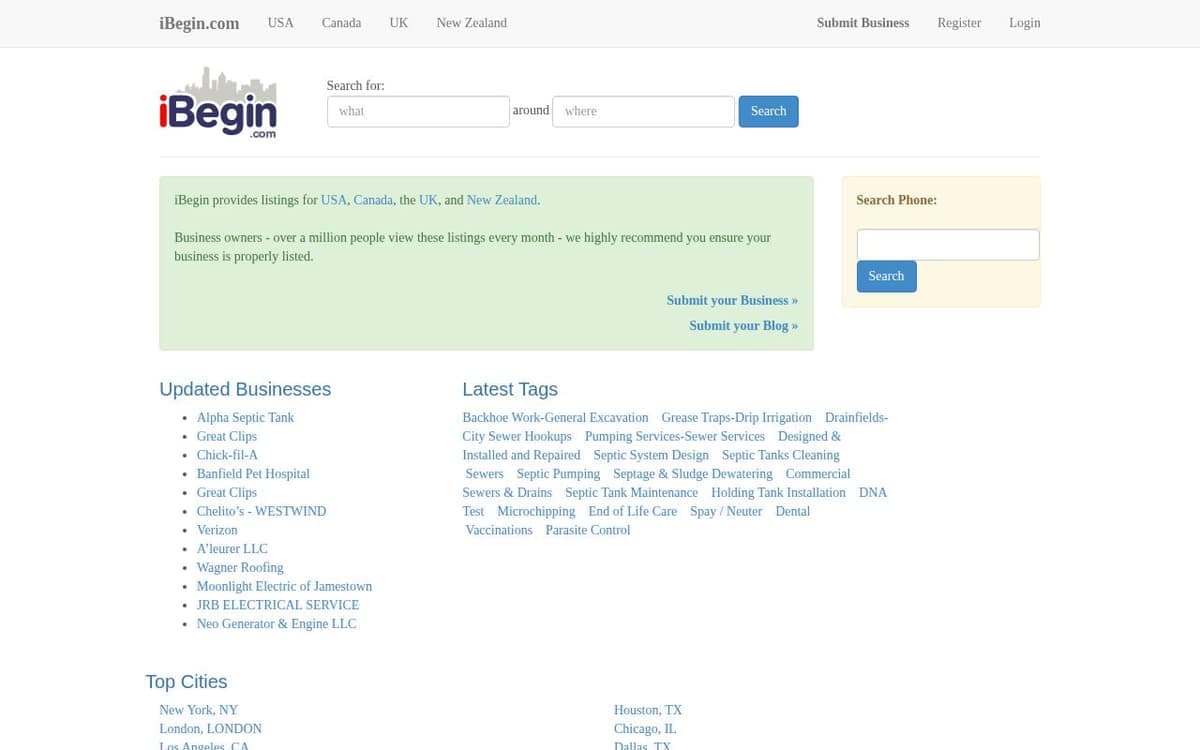Open the Canada item in top navigation

(341, 23)
